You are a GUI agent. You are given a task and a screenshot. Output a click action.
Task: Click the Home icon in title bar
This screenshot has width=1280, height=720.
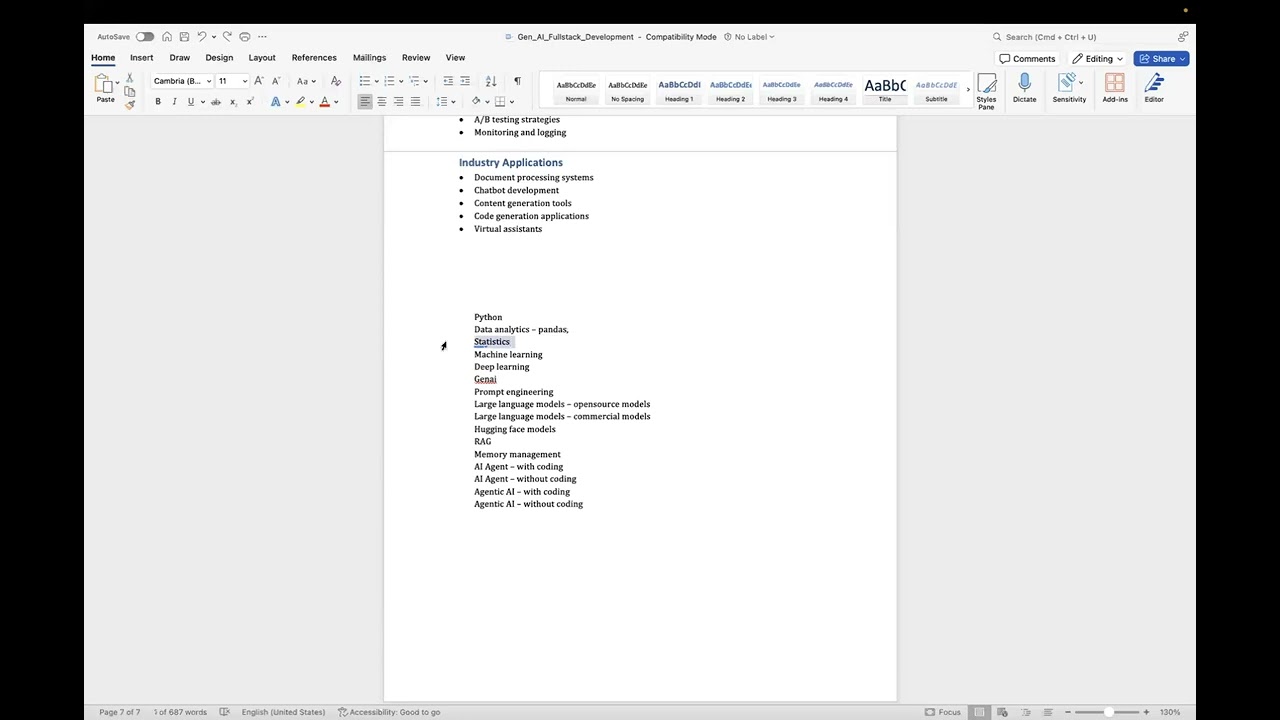(x=167, y=37)
